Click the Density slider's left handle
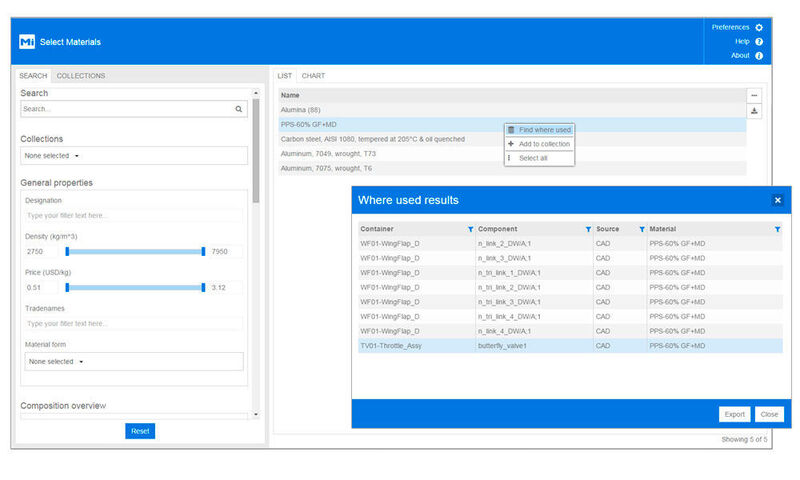This screenshot has height=480, width=800. 67,252
